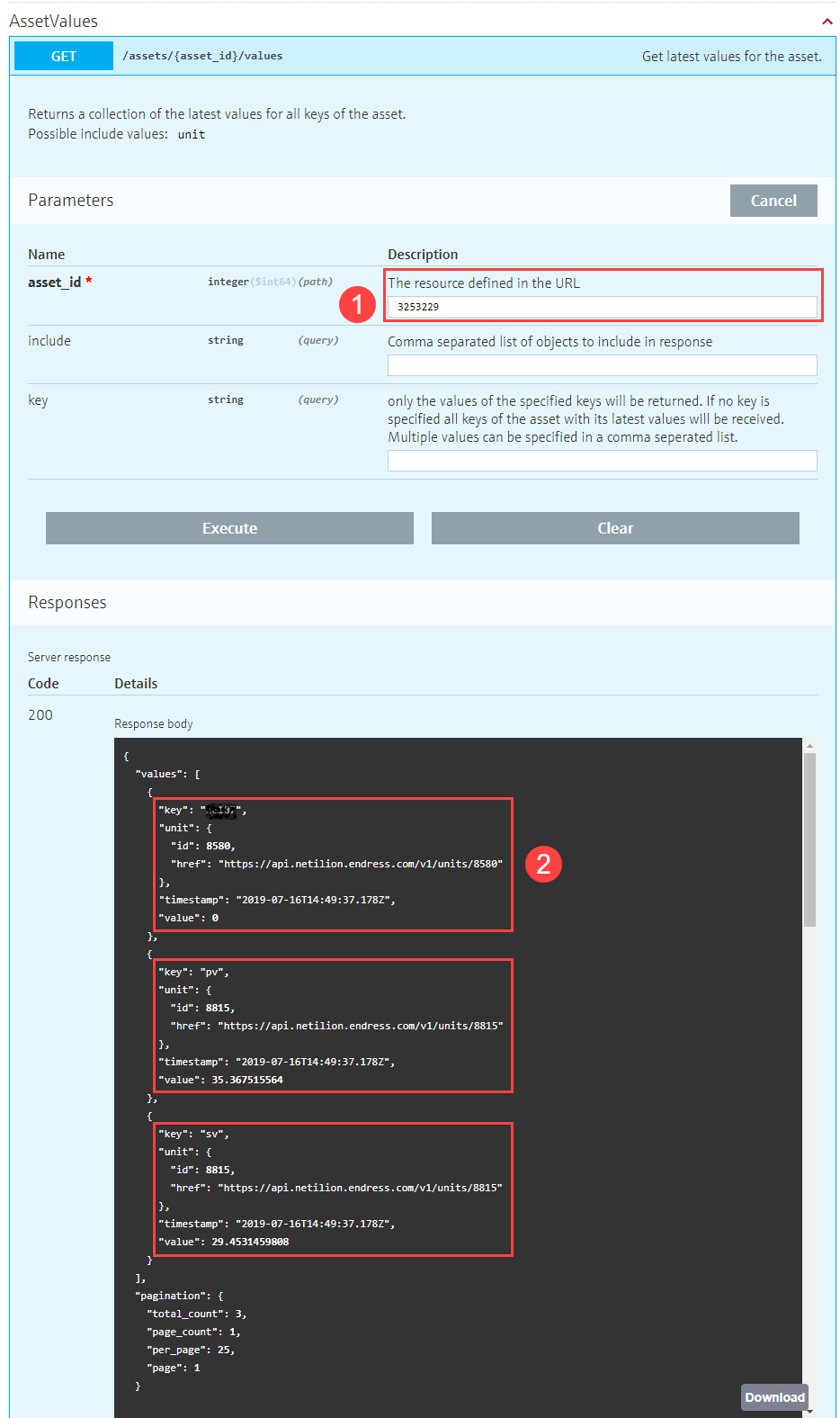Click the /assets/{asset_id}/values endpoint path
Image resolution: width=840 pixels, height=1418 pixels.
click(x=202, y=56)
